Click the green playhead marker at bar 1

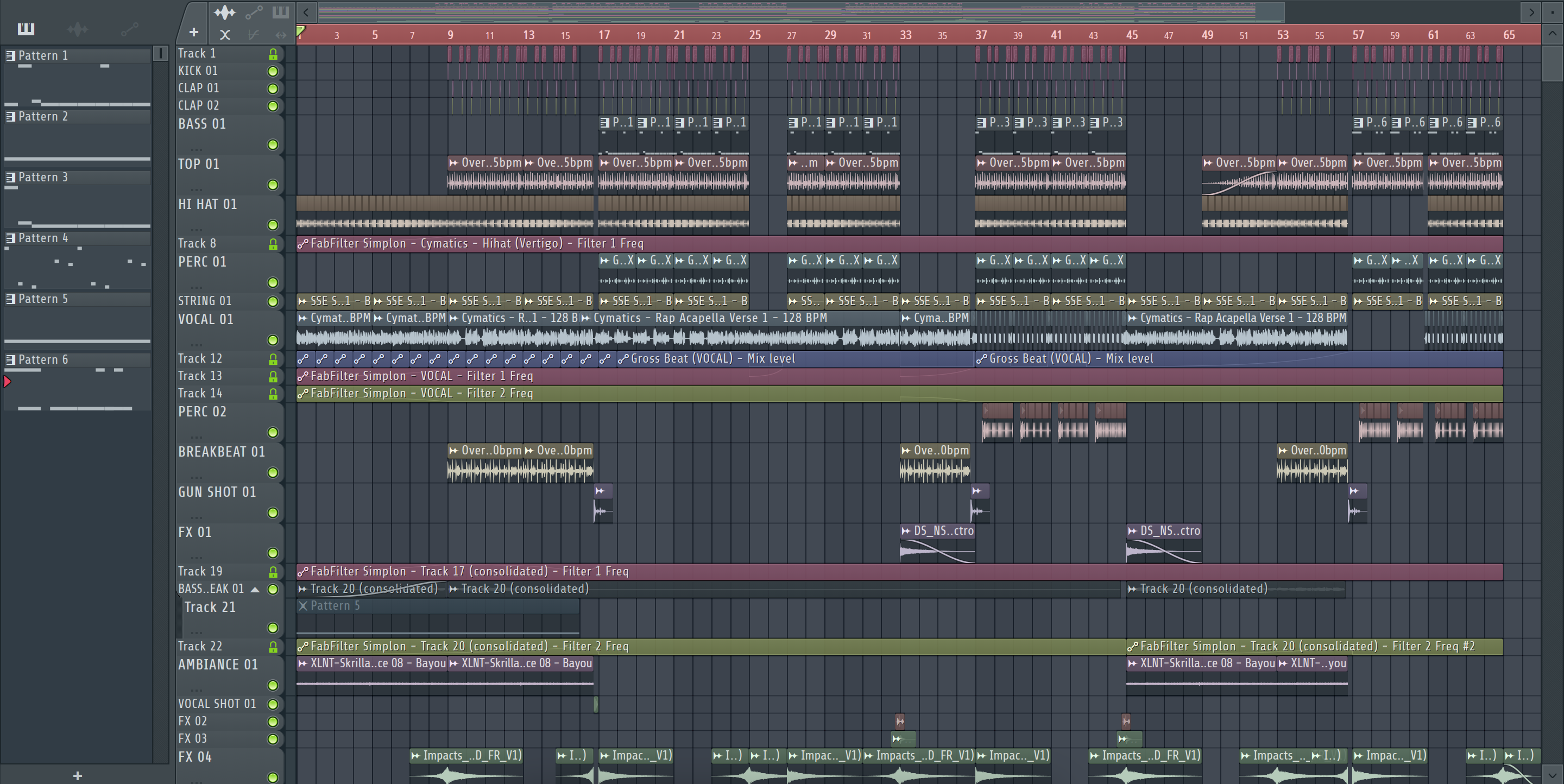(300, 30)
